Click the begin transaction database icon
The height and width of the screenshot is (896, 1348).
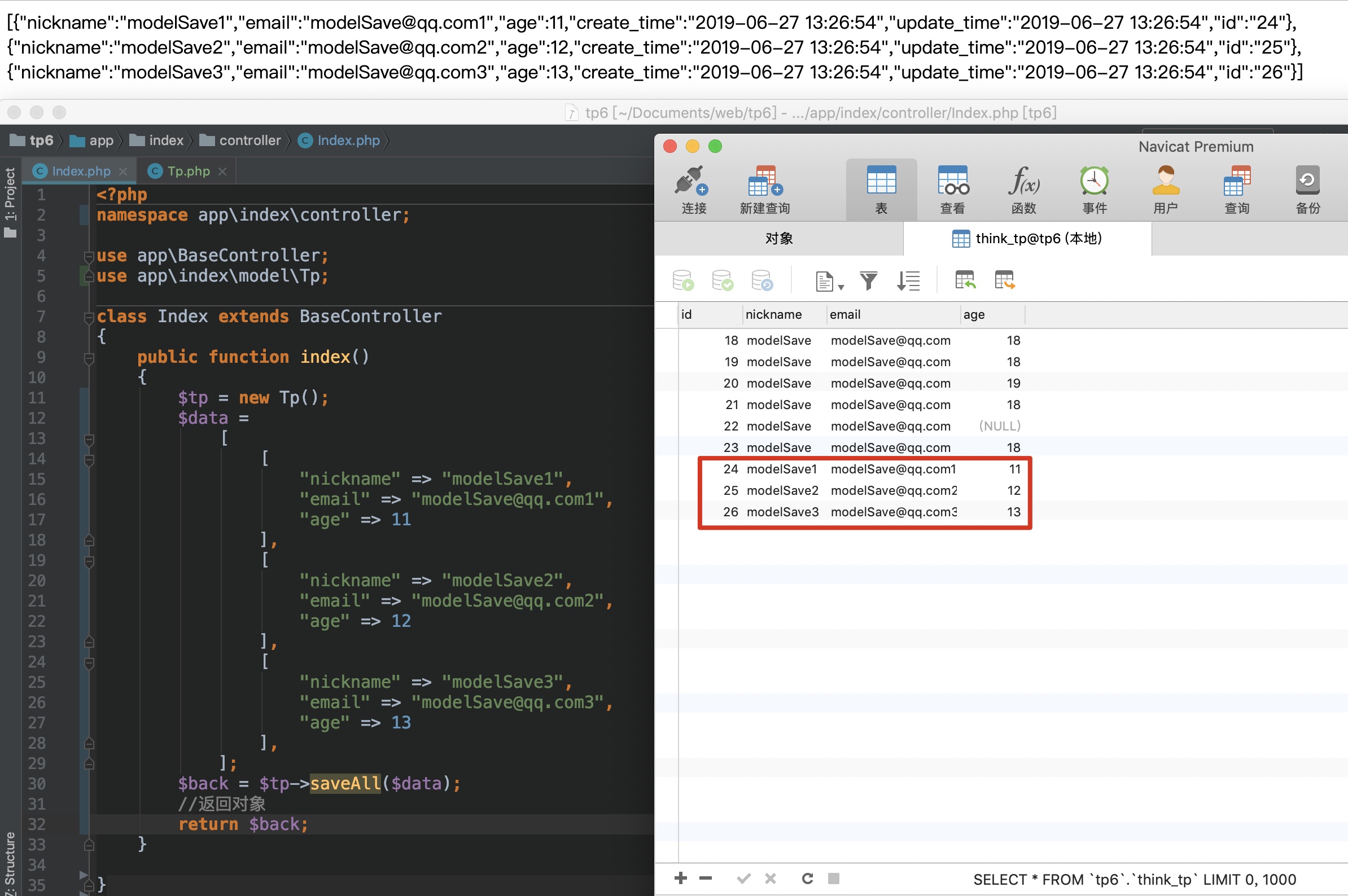tap(683, 280)
